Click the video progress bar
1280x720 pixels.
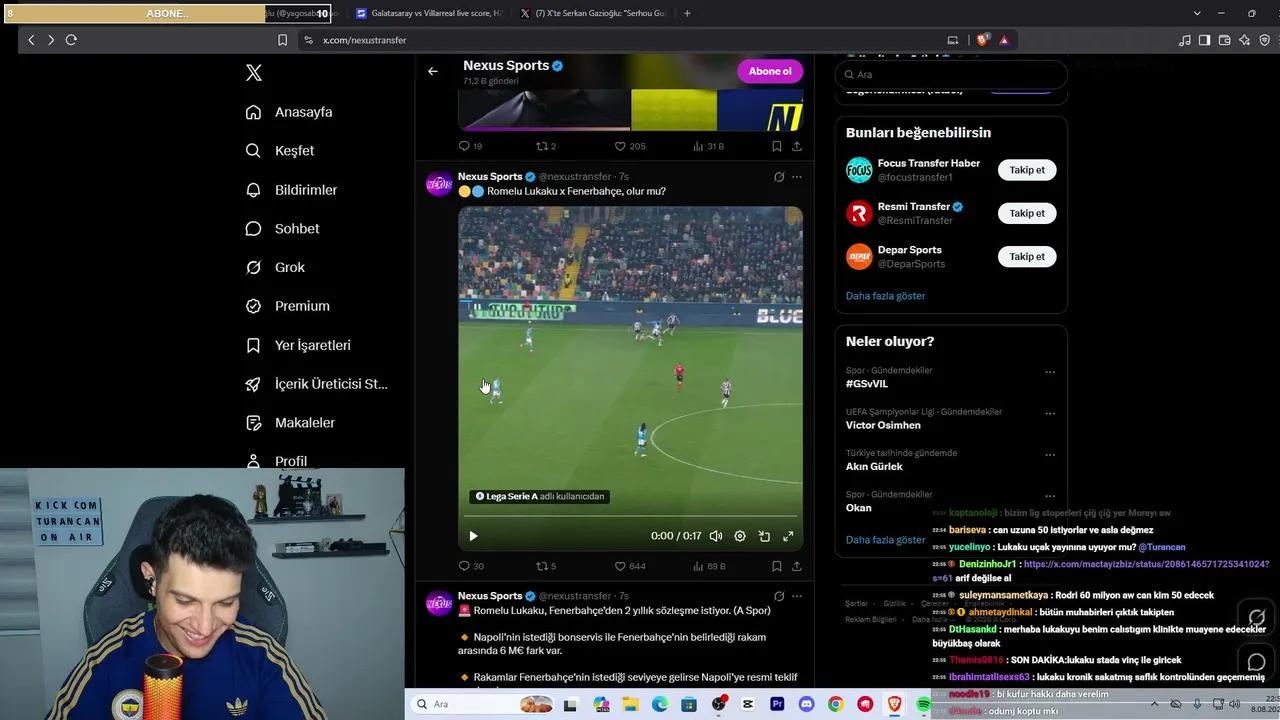click(x=630, y=516)
